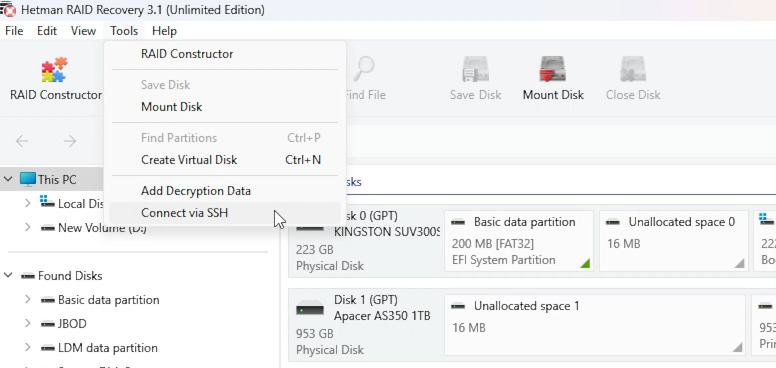Select New Volume (D:) tree item
This screenshot has height=368, width=776.
102,228
